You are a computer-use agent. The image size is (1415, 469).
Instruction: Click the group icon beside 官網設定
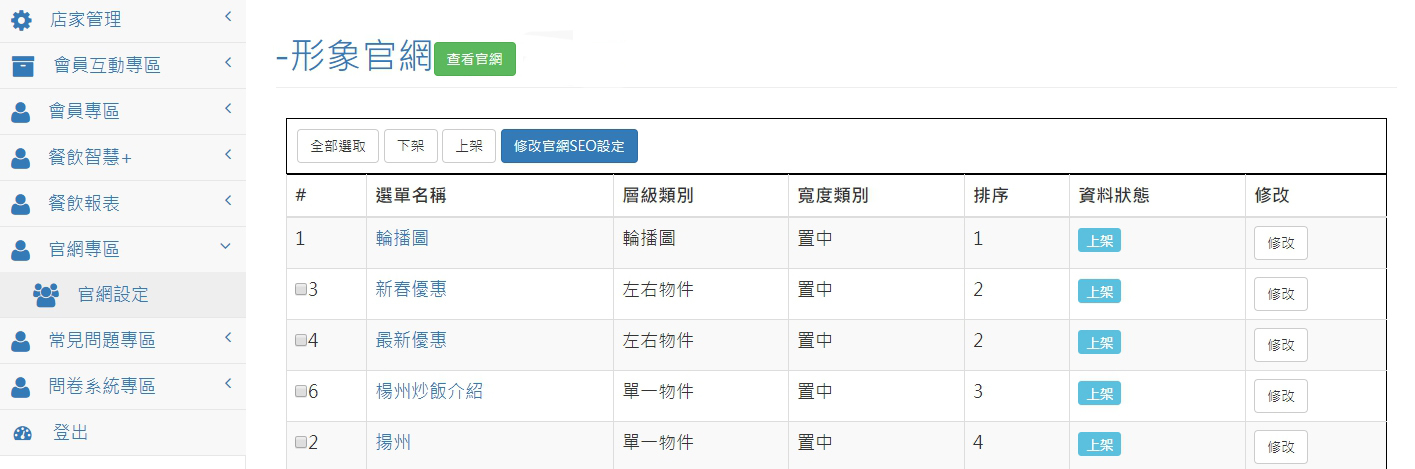[x=46, y=295]
